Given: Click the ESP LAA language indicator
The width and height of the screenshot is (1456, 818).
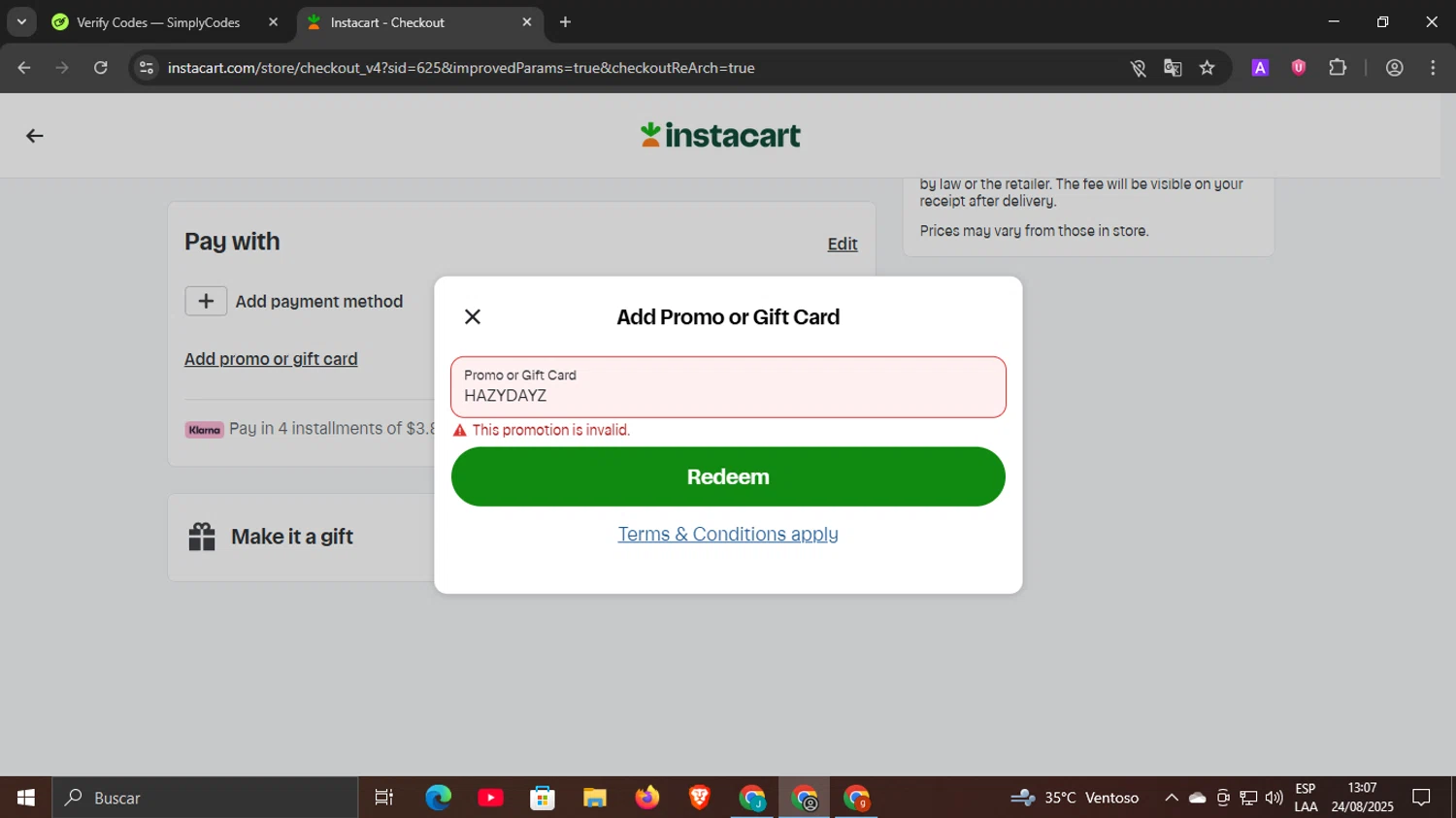Looking at the screenshot, I should [x=1306, y=798].
